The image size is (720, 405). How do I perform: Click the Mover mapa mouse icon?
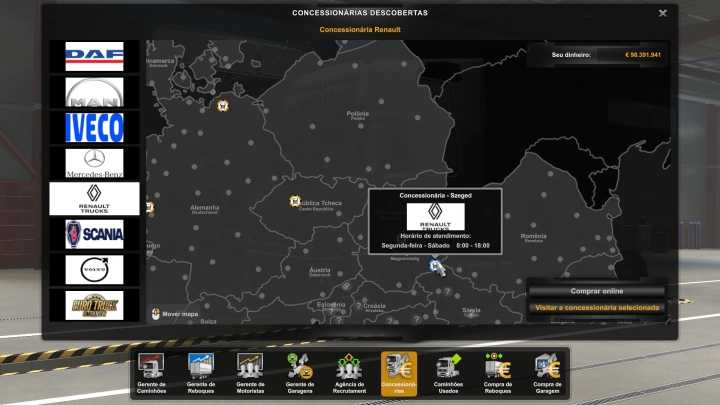pos(156,314)
